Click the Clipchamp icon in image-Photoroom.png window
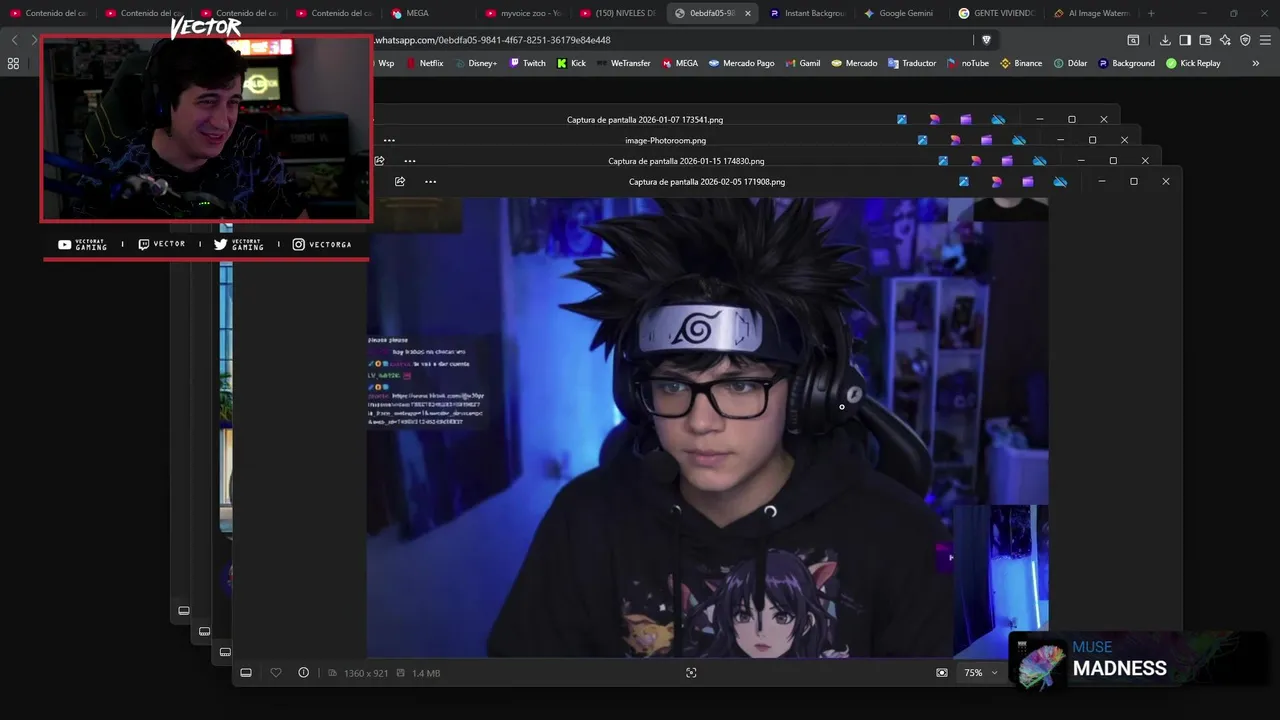The width and height of the screenshot is (1280, 720). (x=986, y=141)
